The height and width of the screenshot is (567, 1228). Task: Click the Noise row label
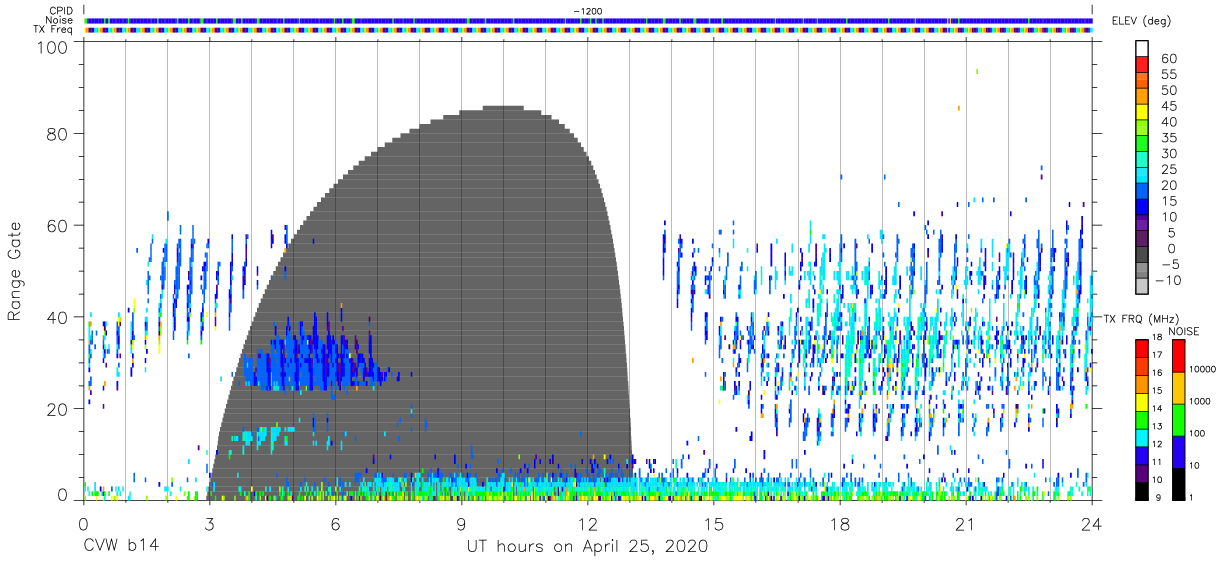[x=60, y=20]
